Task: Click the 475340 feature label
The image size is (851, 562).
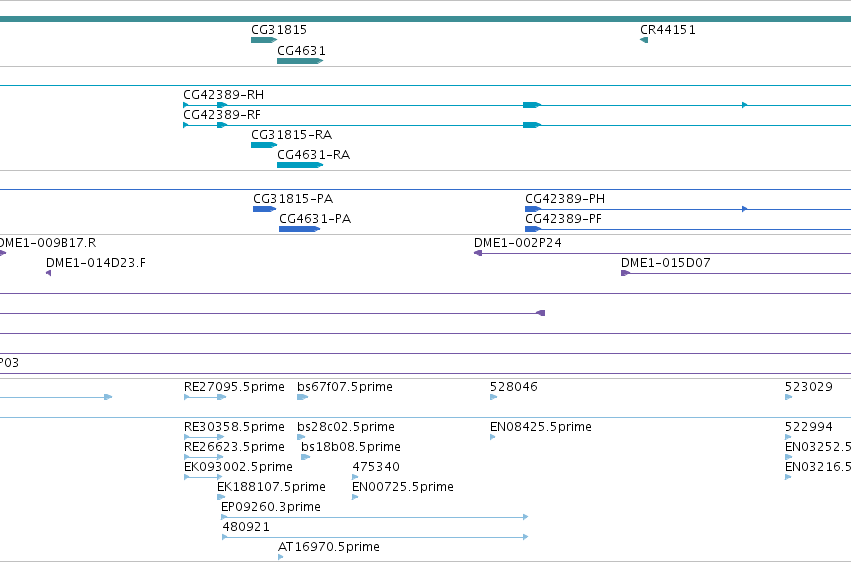Action: click(x=376, y=468)
